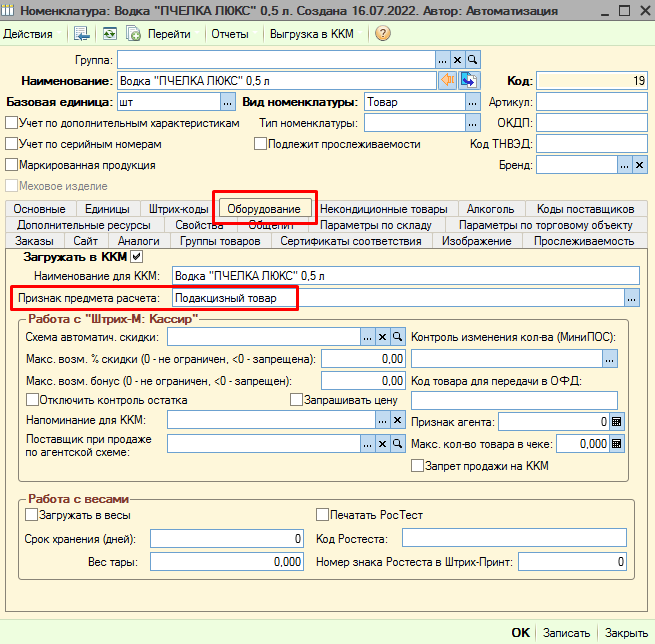Open Вид номенклатуры selection button
Image resolution: width=655 pixels, height=644 pixels.
click(472, 102)
